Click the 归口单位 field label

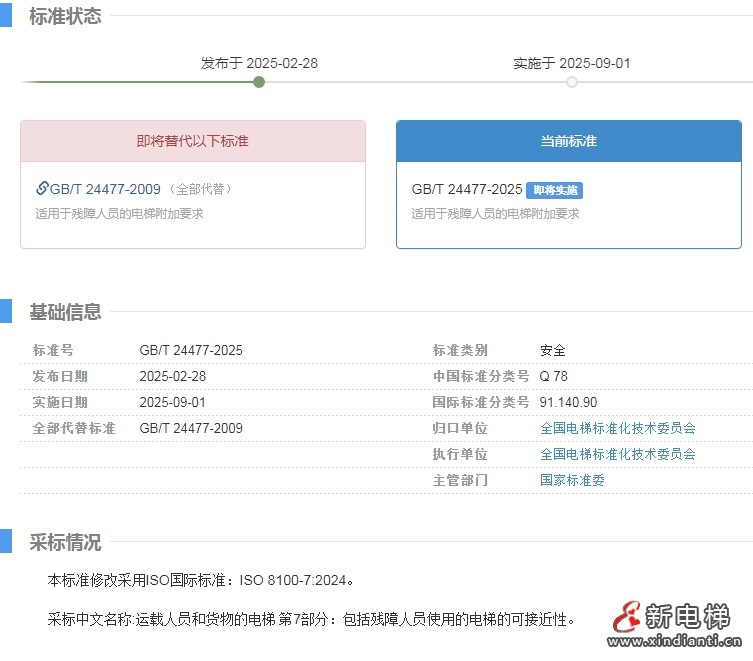coord(460,428)
